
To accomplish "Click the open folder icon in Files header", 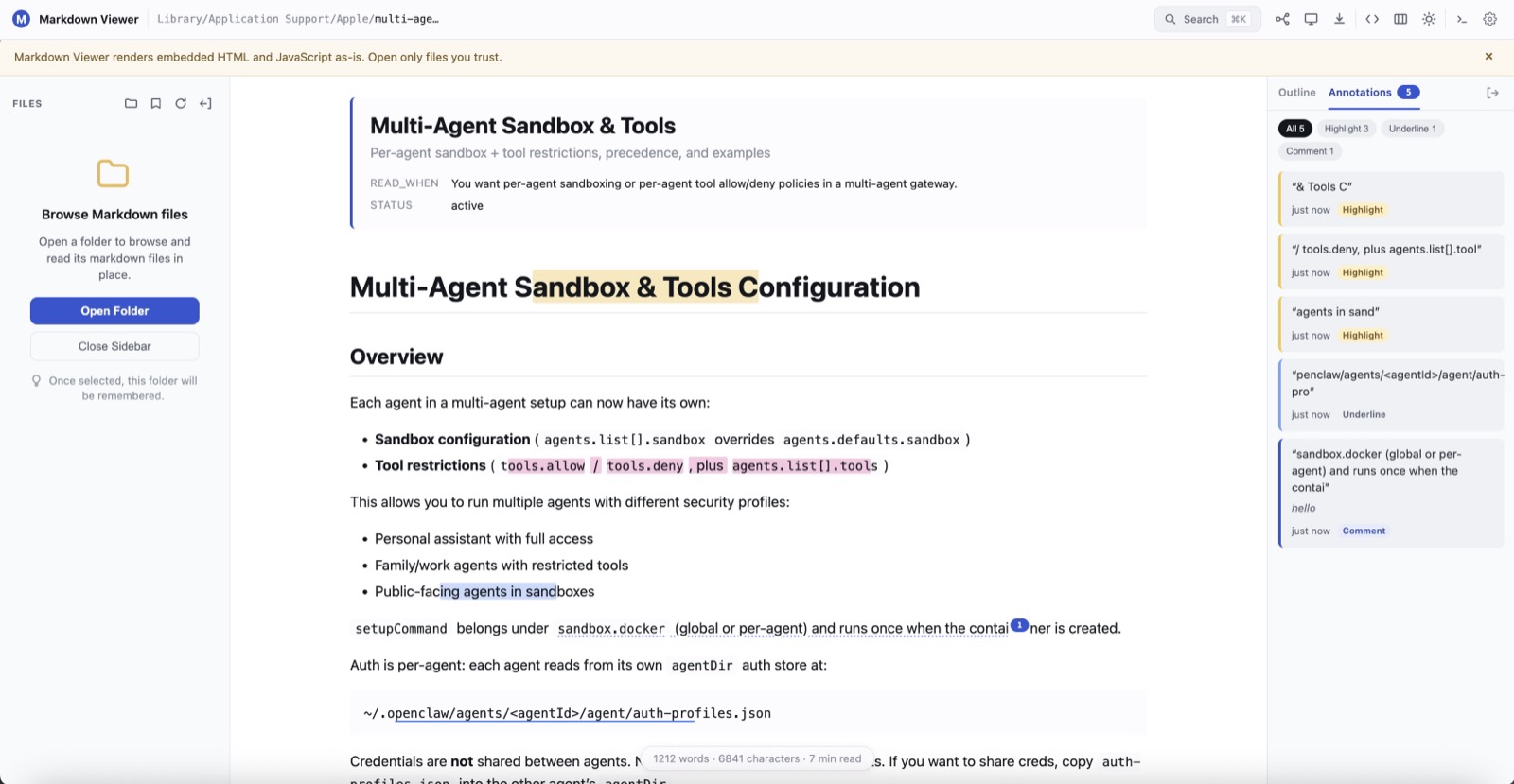I will [x=132, y=104].
